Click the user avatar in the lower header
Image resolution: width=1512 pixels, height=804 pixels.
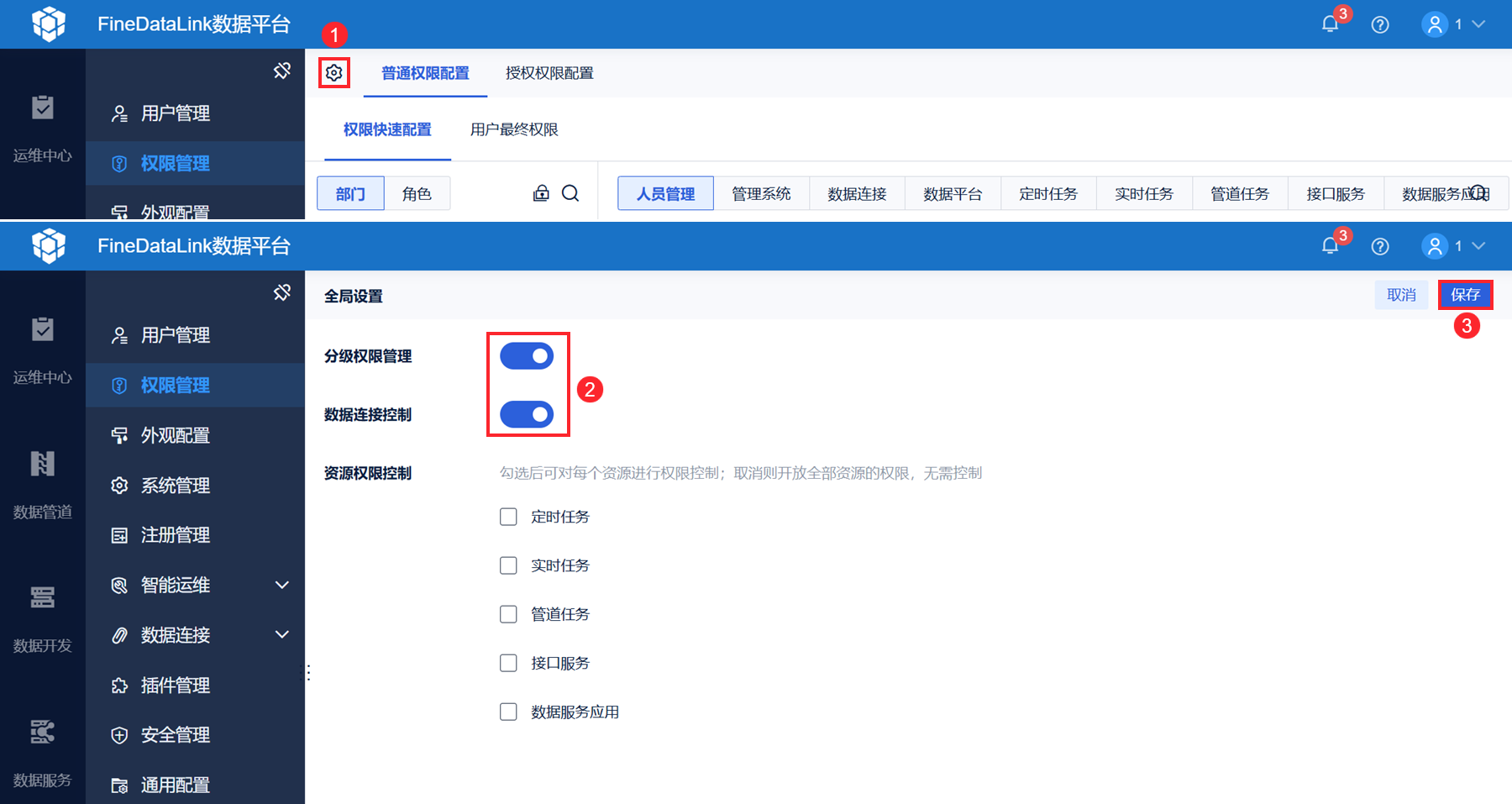click(1435, 246)
